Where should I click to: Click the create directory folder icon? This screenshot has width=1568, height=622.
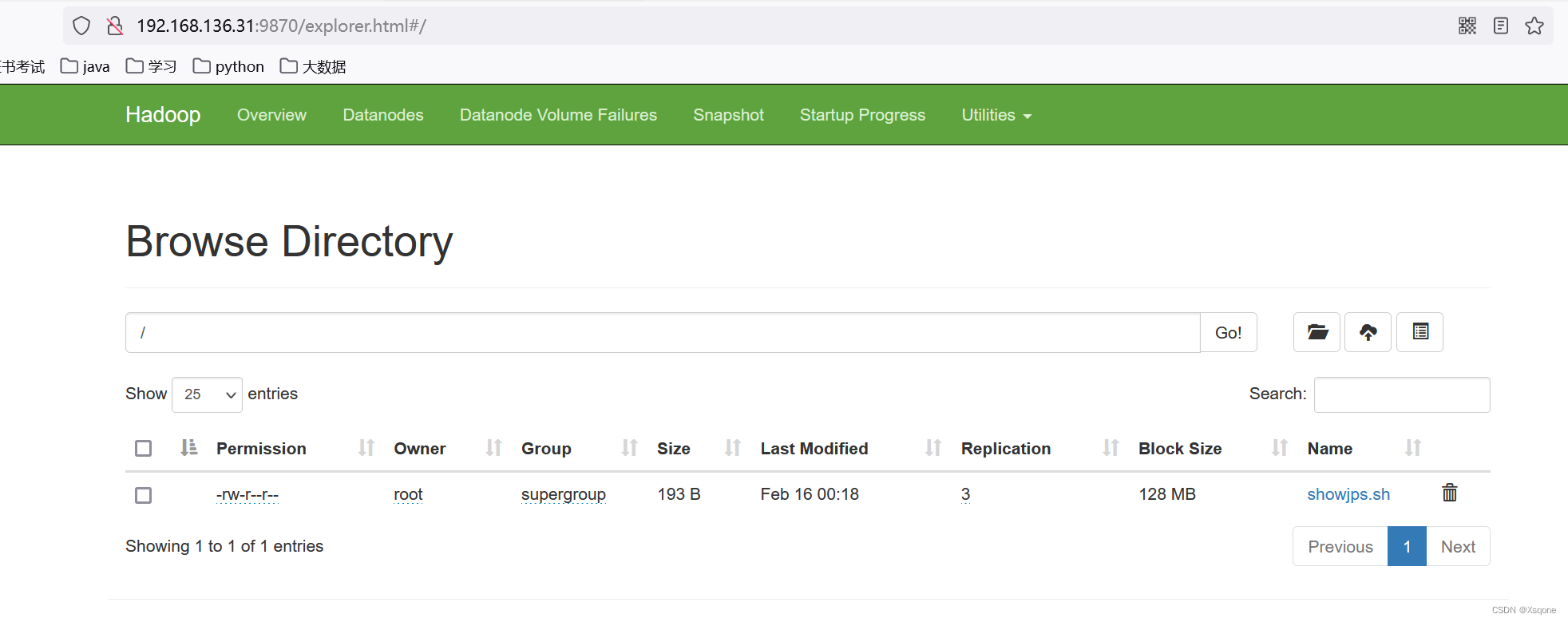pyautogui.click(x=1317, y=332)
